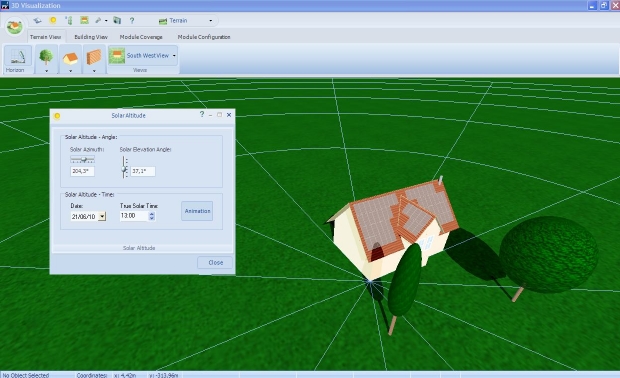
Task: Click the True Solar Time stepper arrows
Action: [x=151, y=216]
